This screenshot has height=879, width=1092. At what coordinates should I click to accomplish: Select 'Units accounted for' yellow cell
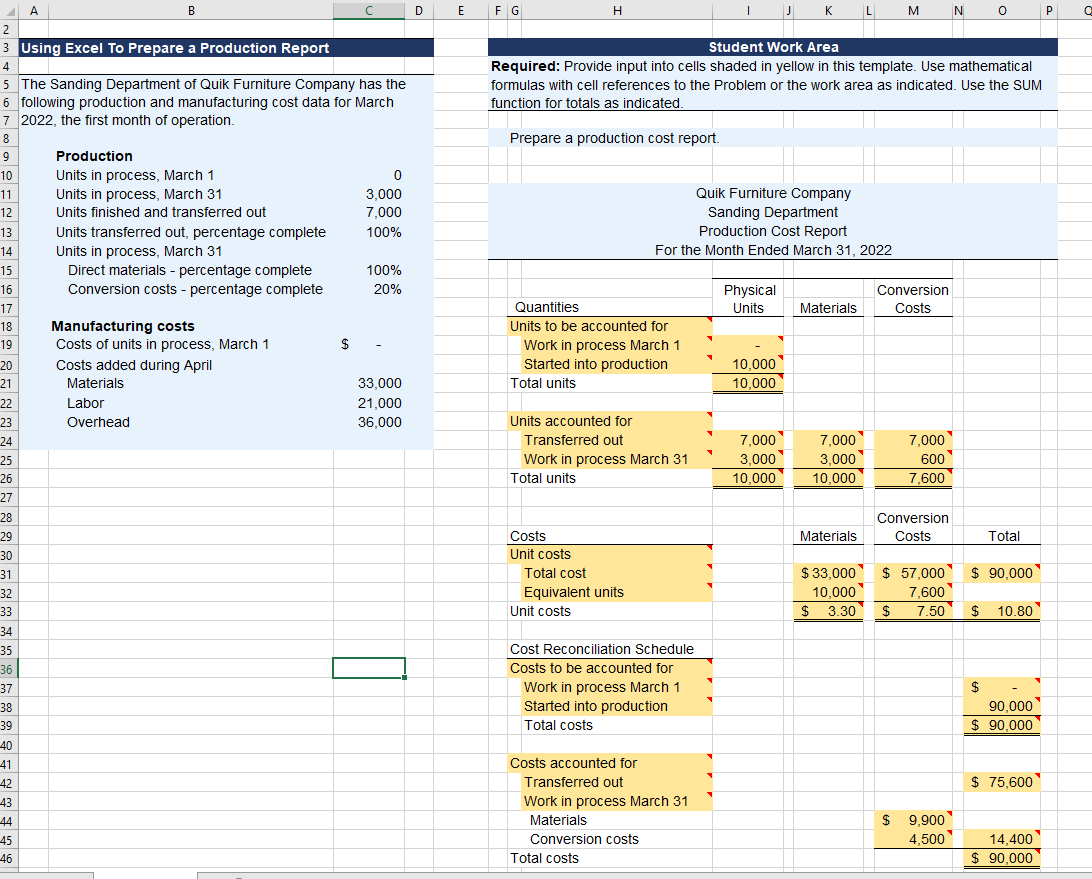[610, 421]
